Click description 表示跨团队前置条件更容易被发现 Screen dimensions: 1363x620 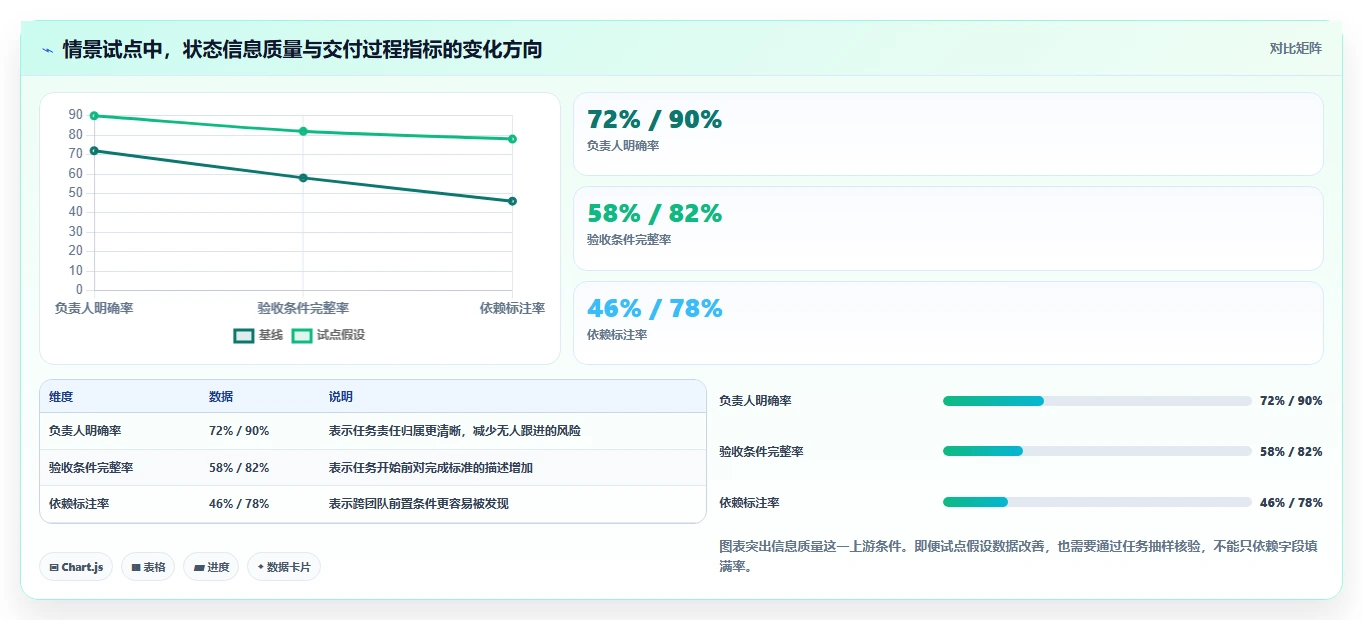point(419,504)
